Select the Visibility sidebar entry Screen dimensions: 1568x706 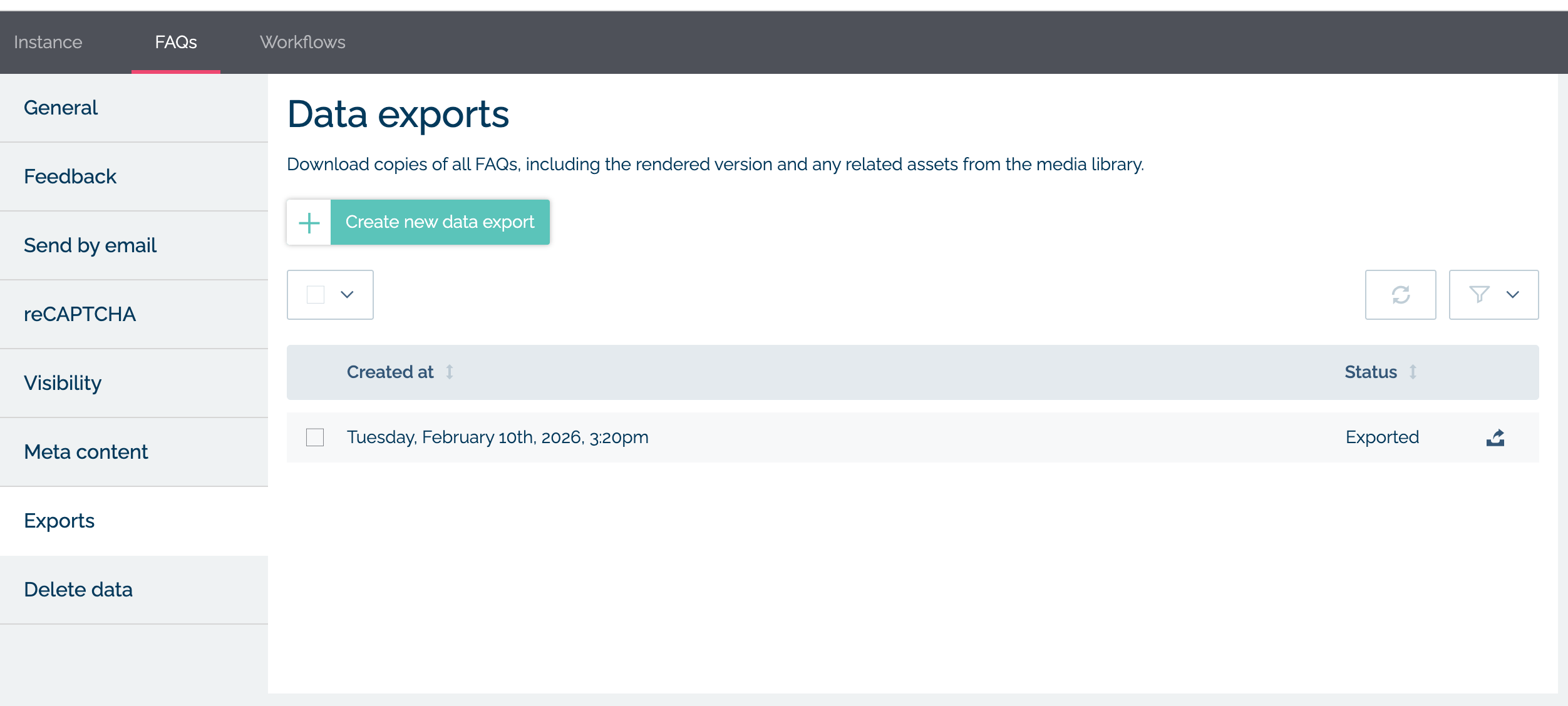point(63,382)
